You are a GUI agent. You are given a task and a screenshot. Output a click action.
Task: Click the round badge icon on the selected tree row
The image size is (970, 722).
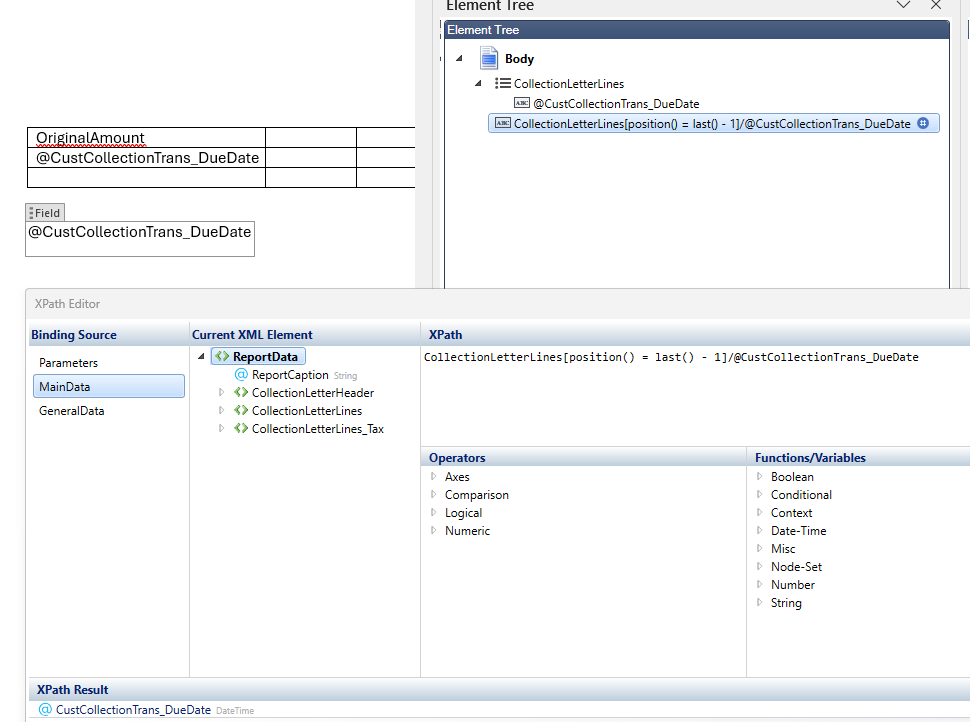click(923, 124)
